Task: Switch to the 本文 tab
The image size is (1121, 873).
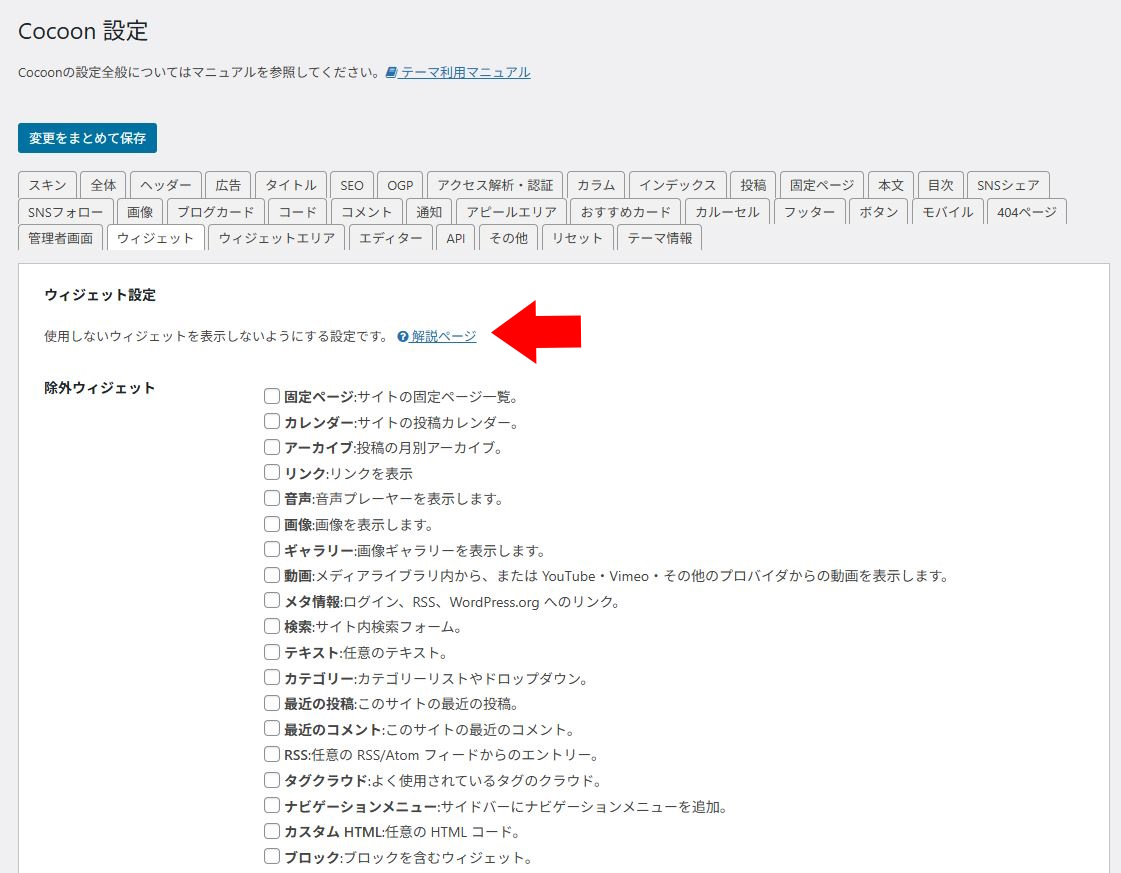Action: pyautogui.click(x=891, y=185)
